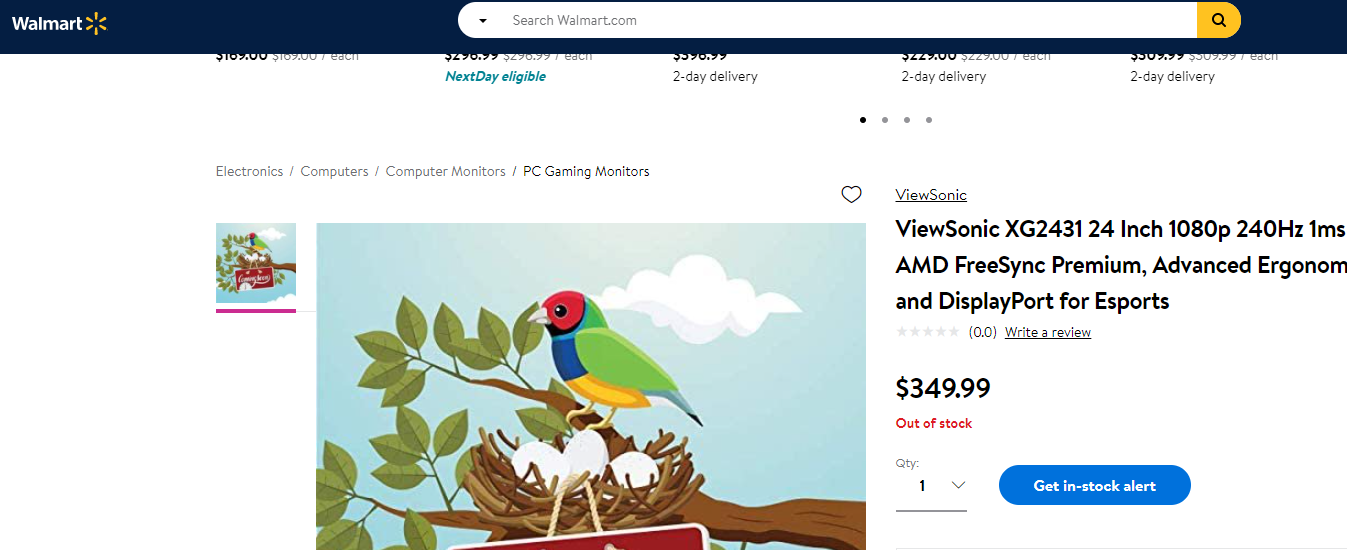This screenshot has height=550, width=1347.
Task: Open PC Gaming Monitors breadcrumb
Action: 586,172
